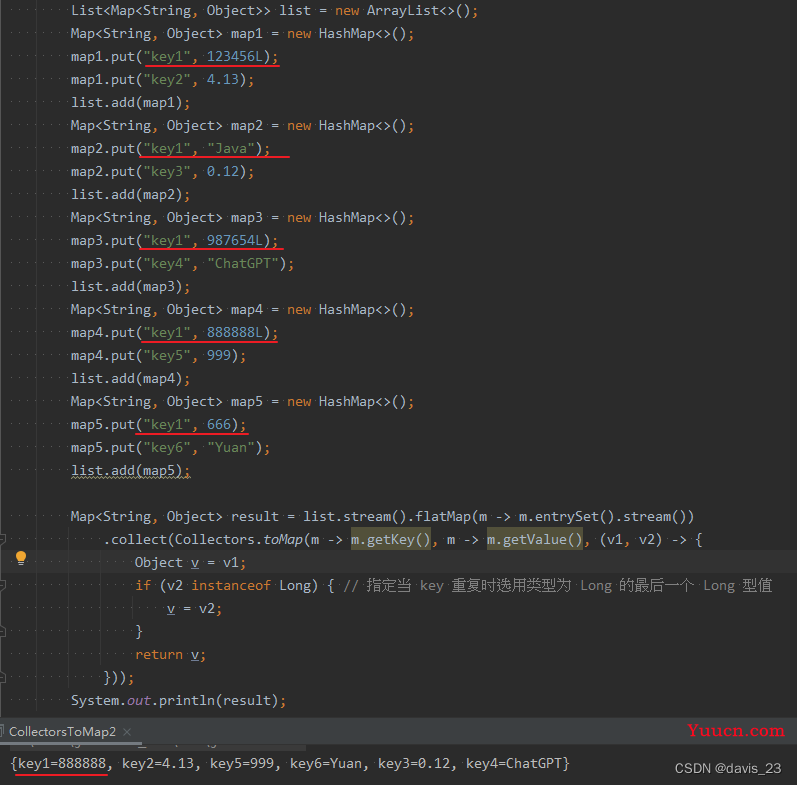Image resolution: width=797 pixels, height=785 pixels.
Task: Click the underlined list.add(map5) statement
Action: click(x=131, y=471)
